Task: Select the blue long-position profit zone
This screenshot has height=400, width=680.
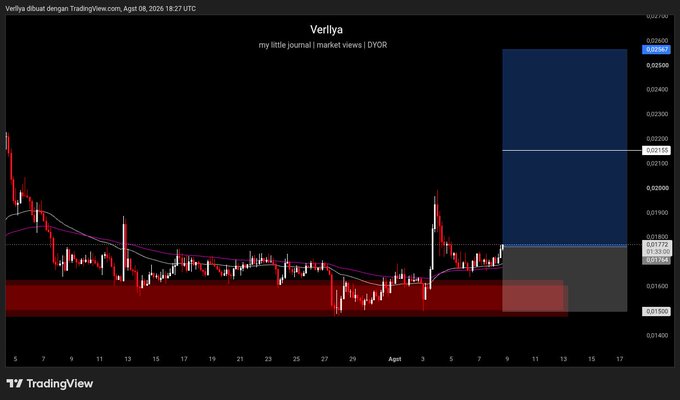Action: (x=565, y=148)
